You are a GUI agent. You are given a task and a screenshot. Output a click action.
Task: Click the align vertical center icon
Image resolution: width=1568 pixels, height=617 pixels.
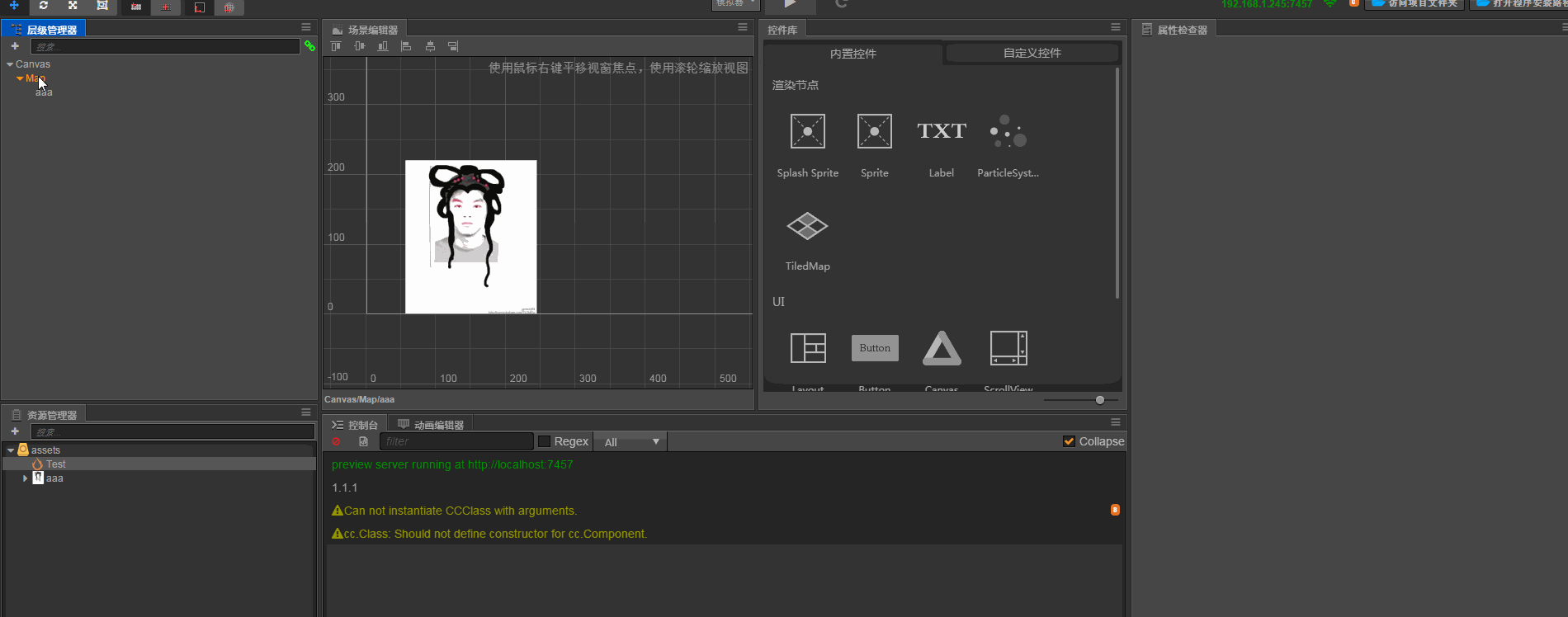360,46
